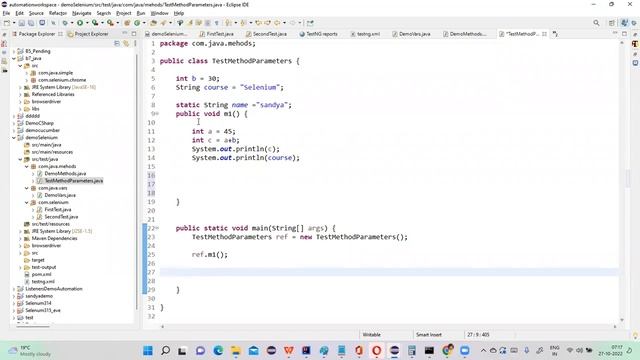Click the toolbar Search magnifier icon
The image size is (640, 360).
click(x=596, y=23)
